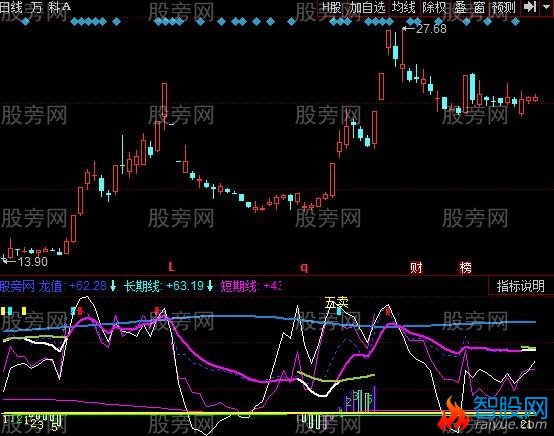Viewport: 554px width, 436px height.
Task: Toggle the 除权 ex-rights adjustment
Action: point(434,7)
